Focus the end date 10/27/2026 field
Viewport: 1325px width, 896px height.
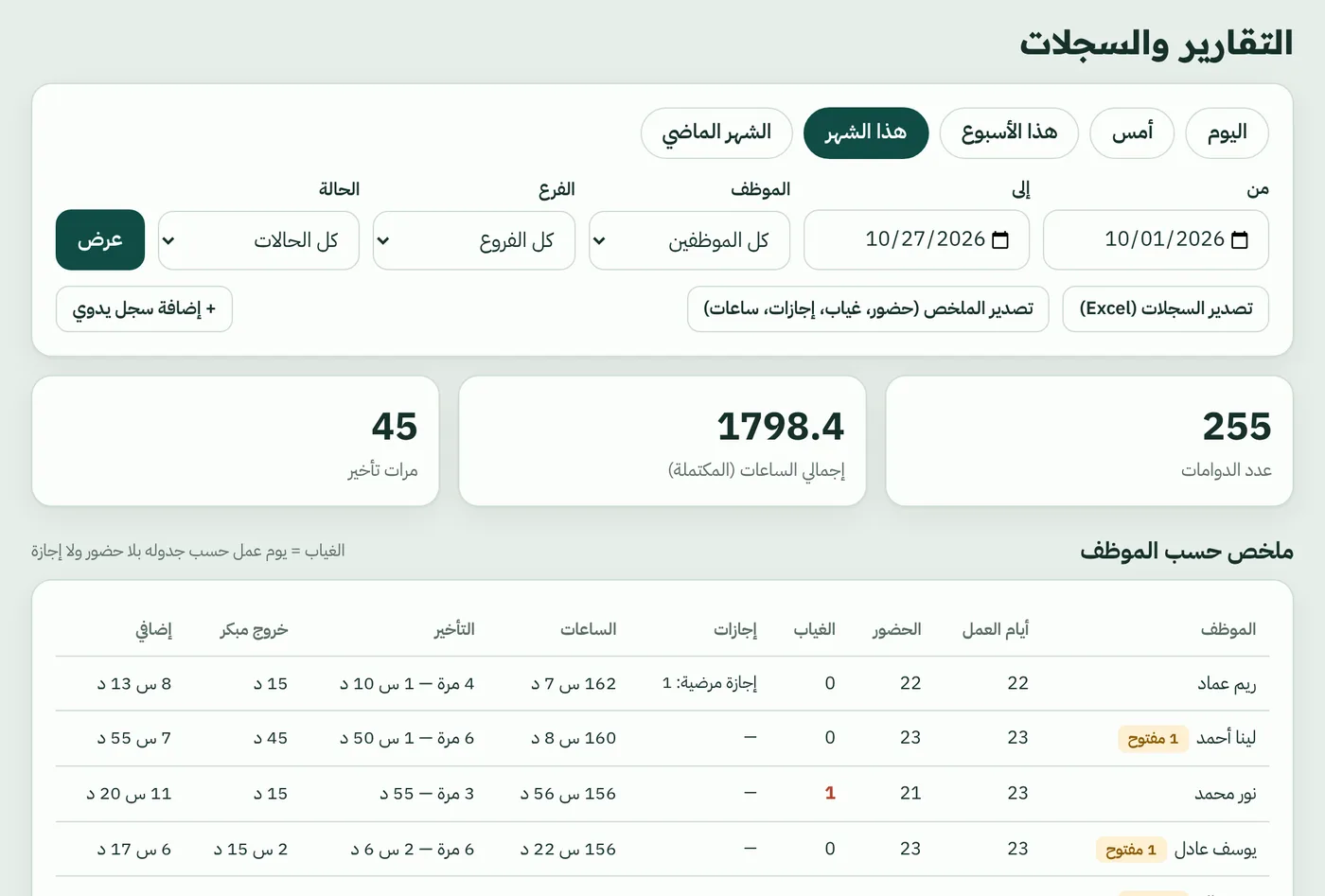pyautogui.click(x=916, y=240)
